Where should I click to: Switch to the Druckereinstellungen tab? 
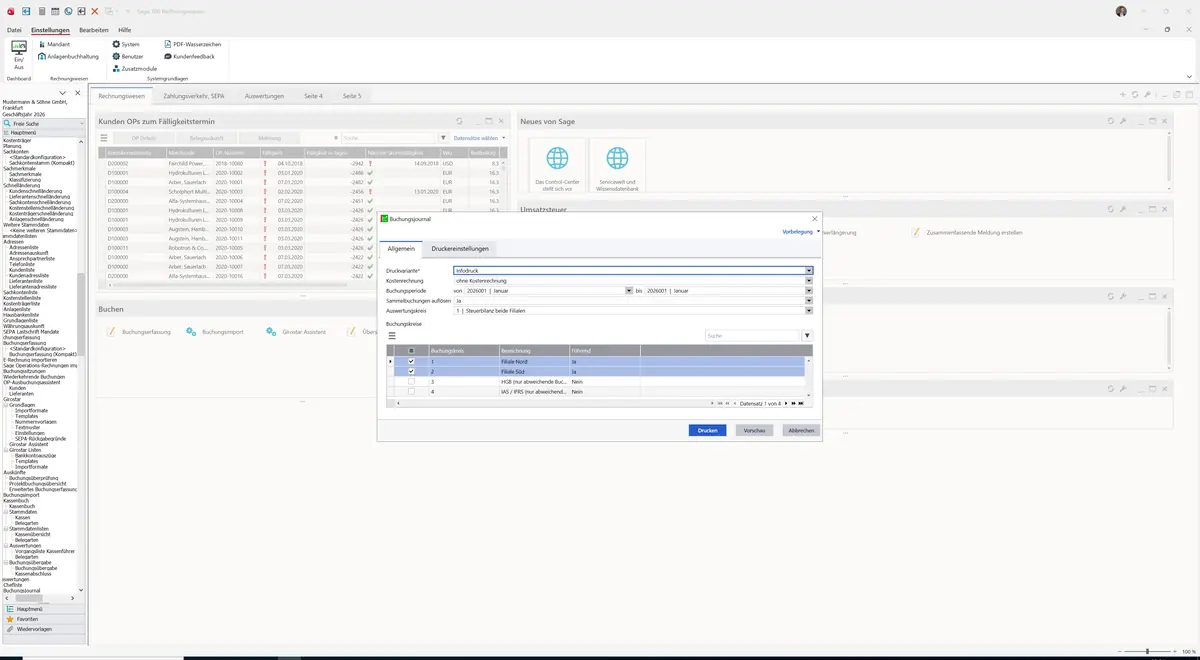(459, 248)
